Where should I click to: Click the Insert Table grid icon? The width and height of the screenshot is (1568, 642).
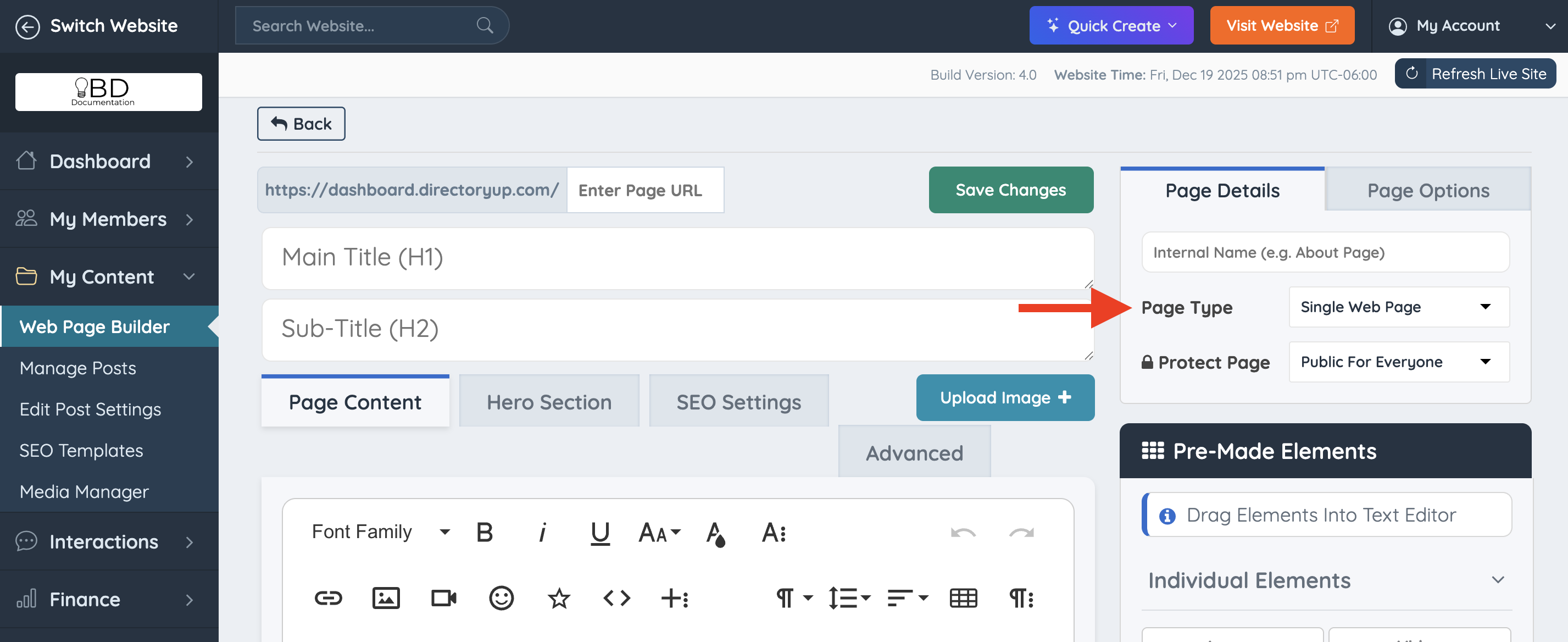coord(963,598)
